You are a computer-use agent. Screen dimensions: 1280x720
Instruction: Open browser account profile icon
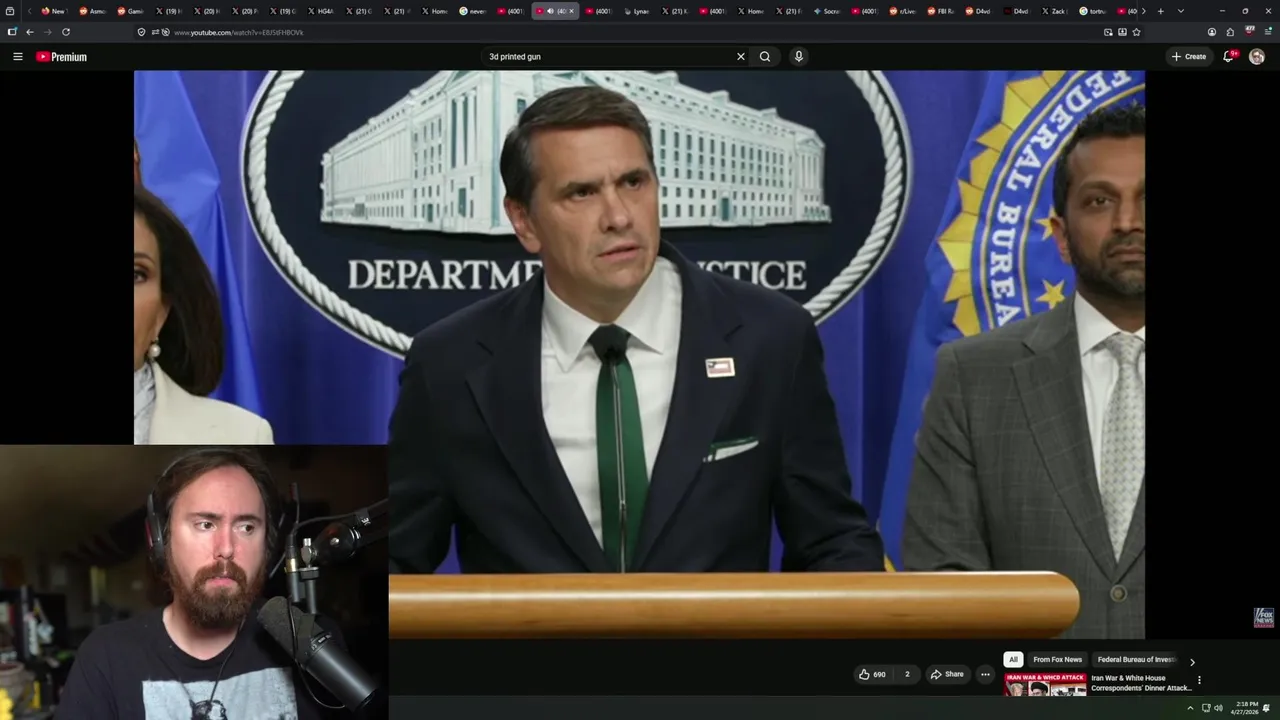pyautogui.click(x=1212, y=32)
